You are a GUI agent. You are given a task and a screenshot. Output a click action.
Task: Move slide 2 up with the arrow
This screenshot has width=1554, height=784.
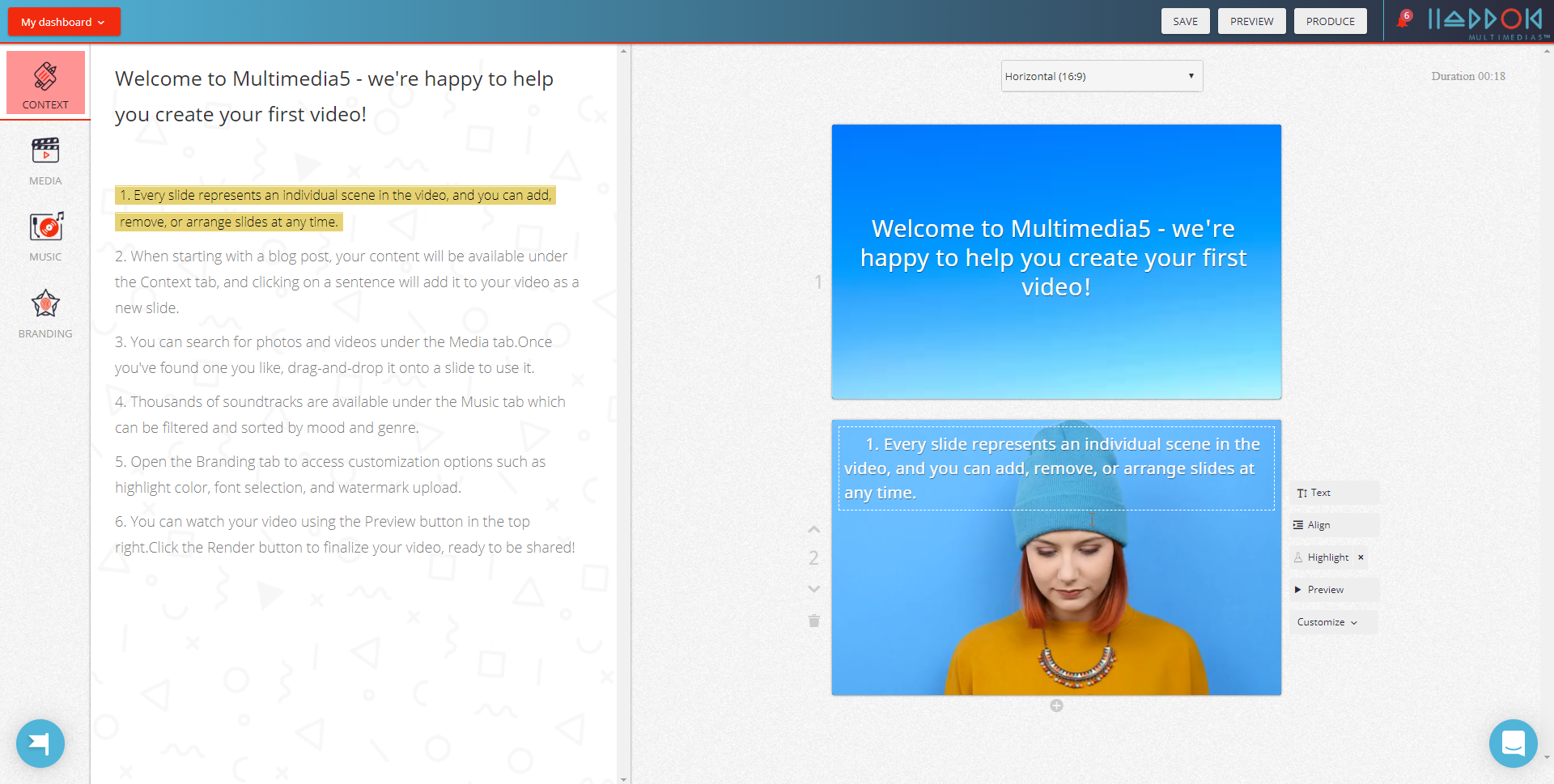point(814,529)
